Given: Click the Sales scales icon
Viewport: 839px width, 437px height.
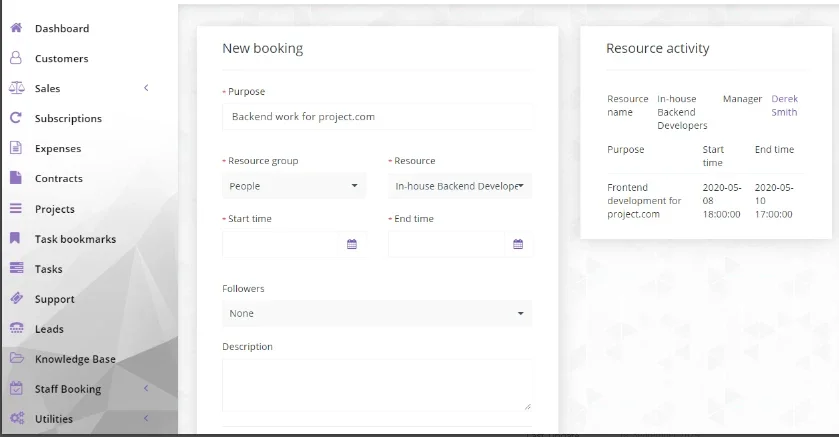Looking at the screenshot, I should click(17, 88).
